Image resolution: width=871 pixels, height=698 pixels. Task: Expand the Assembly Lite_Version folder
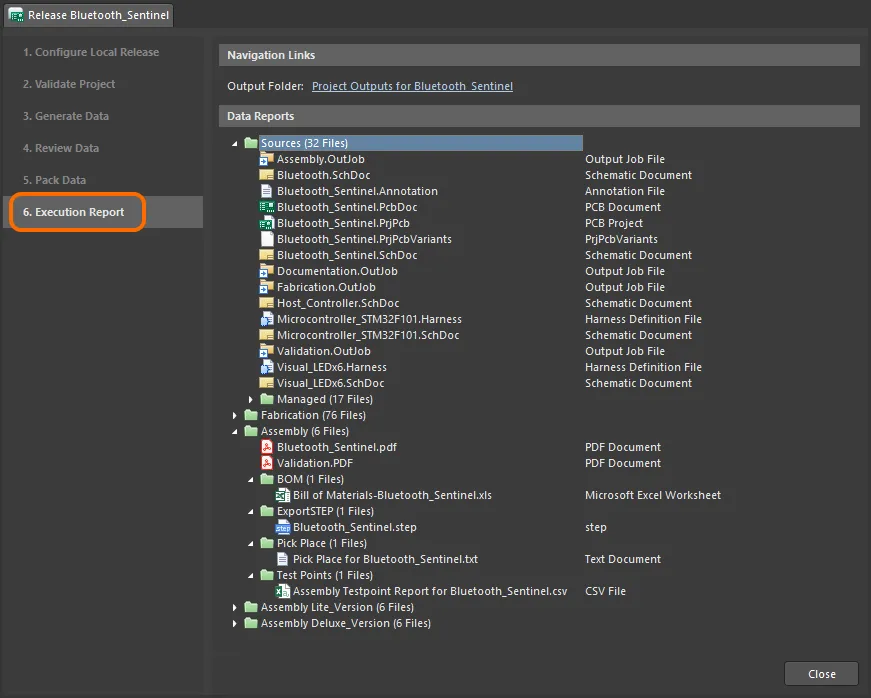[236, 608]
